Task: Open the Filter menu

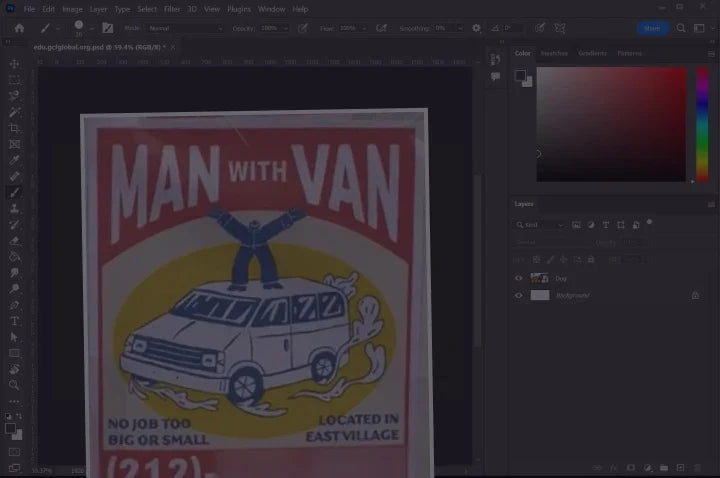Action: [x=172, y=9]
